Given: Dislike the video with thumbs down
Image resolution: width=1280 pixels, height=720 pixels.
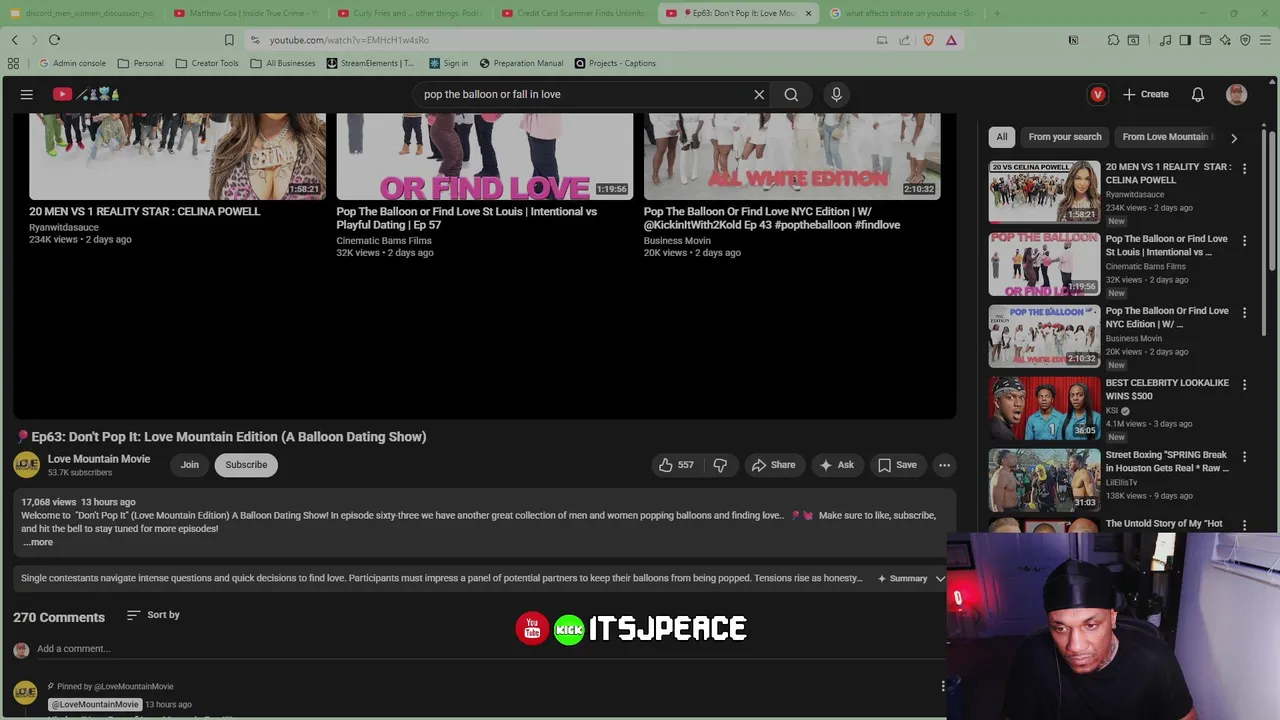Looking at the screenshot, I should click(720, 465).
